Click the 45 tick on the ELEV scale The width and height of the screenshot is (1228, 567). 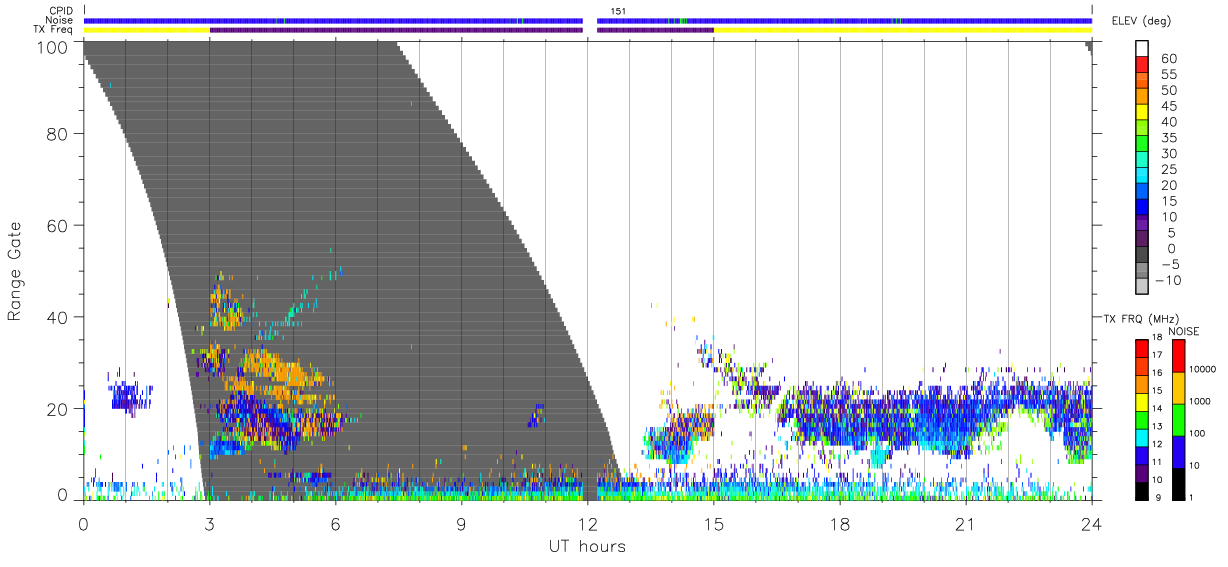click(1167, 106)
